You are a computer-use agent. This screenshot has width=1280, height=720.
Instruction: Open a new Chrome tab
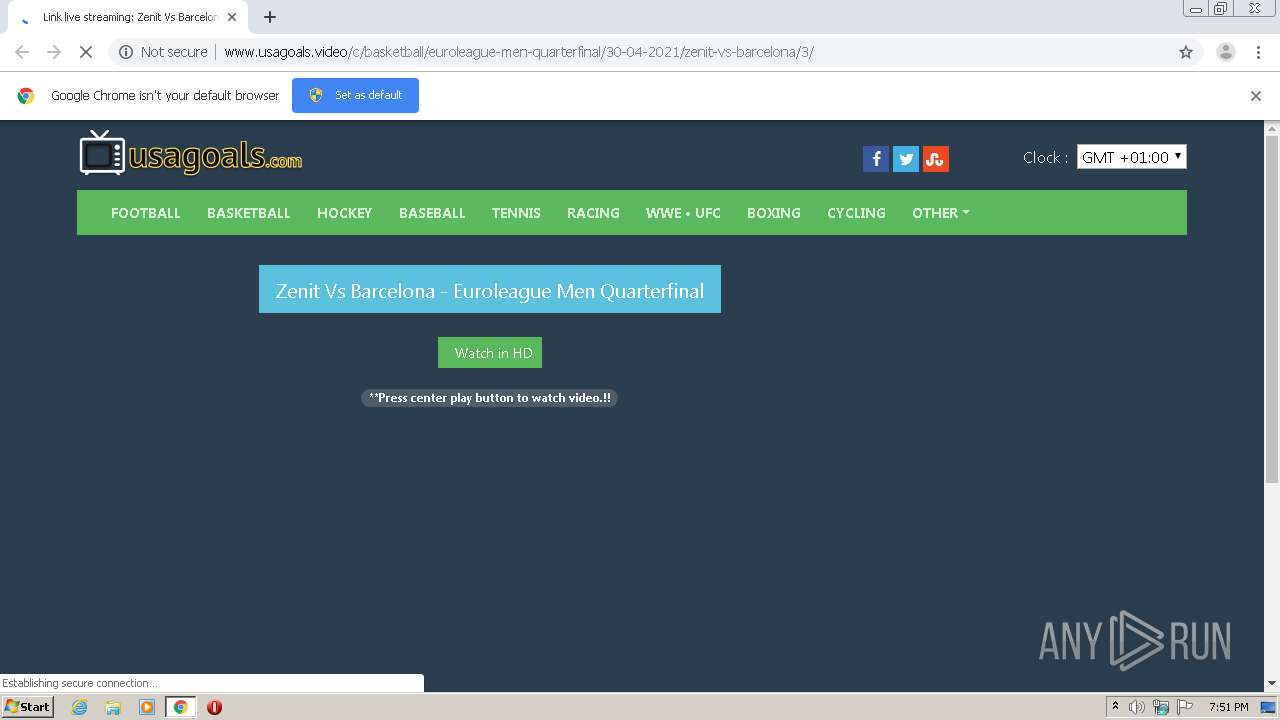tap(270, 17)
